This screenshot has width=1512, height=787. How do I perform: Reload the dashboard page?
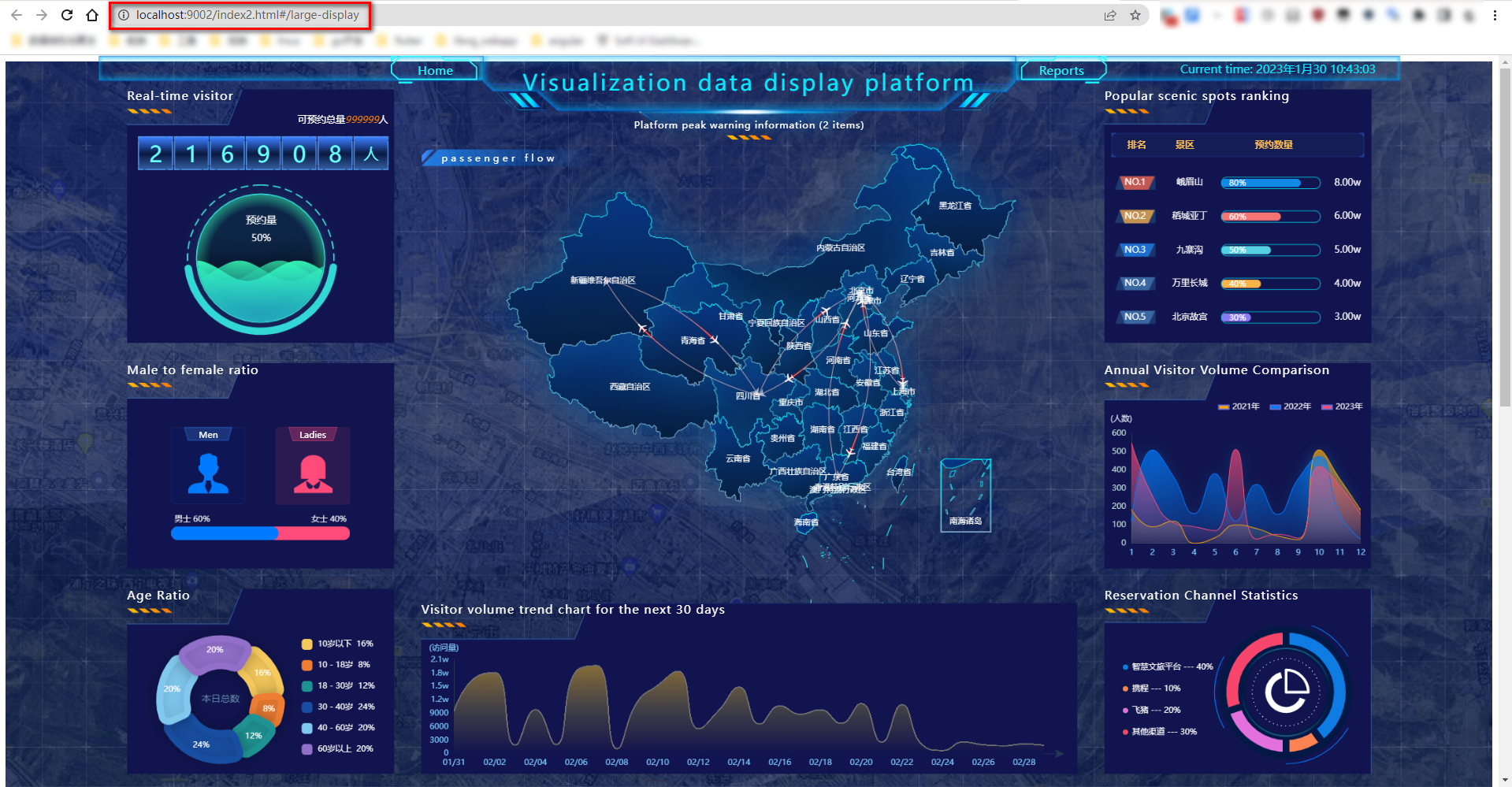tap(67, 15)
